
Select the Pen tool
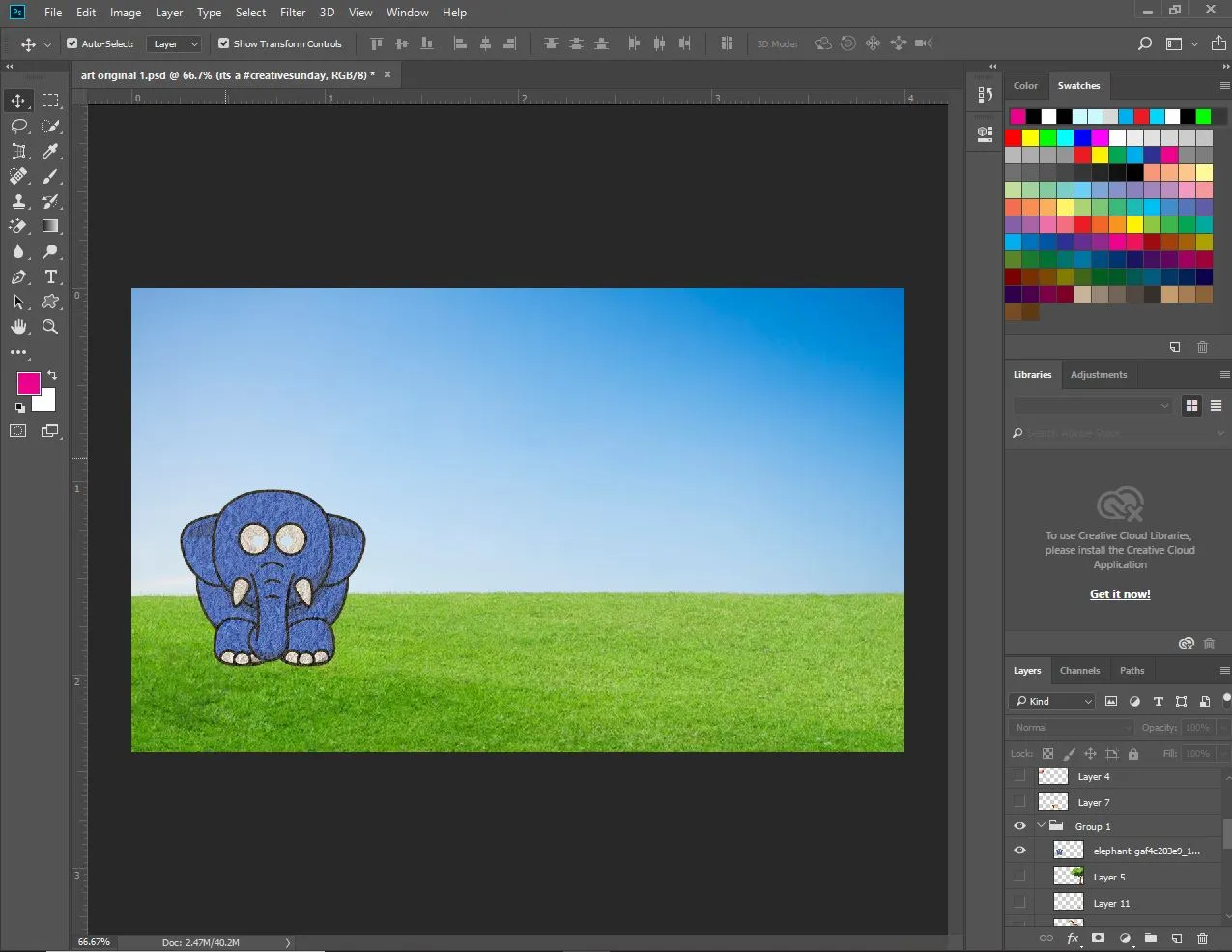[x=18, y=276]
